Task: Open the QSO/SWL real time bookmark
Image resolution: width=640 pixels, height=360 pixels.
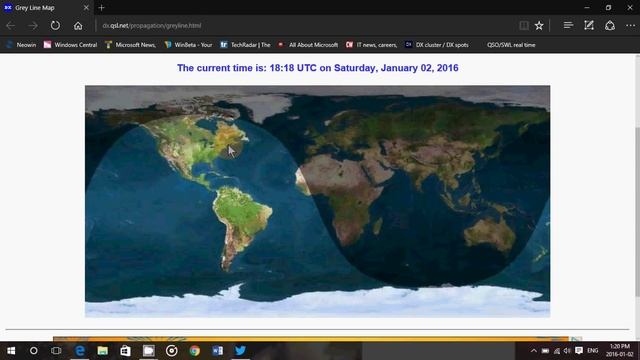Action: (511, 45)
